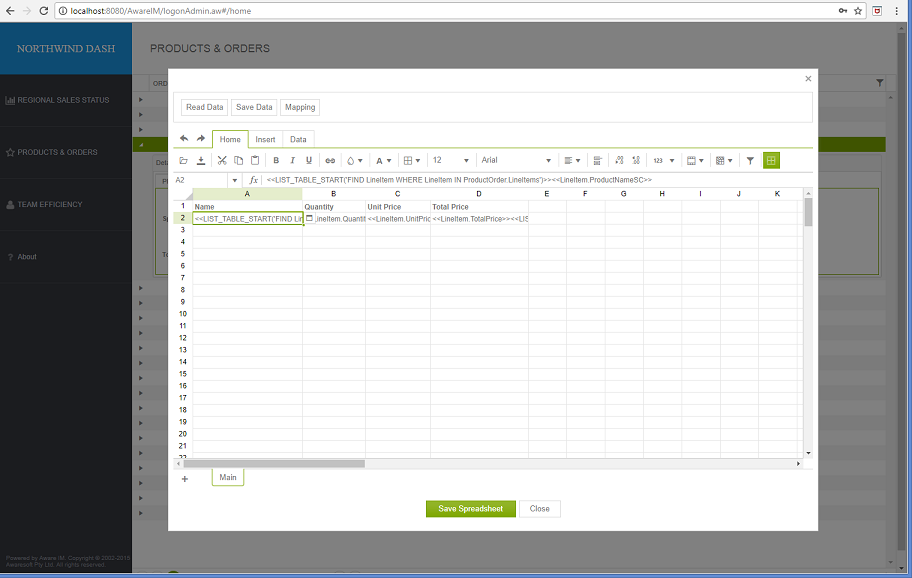Insert a hyperlink in the cell

pyautogui.click(x=330, y=160)
